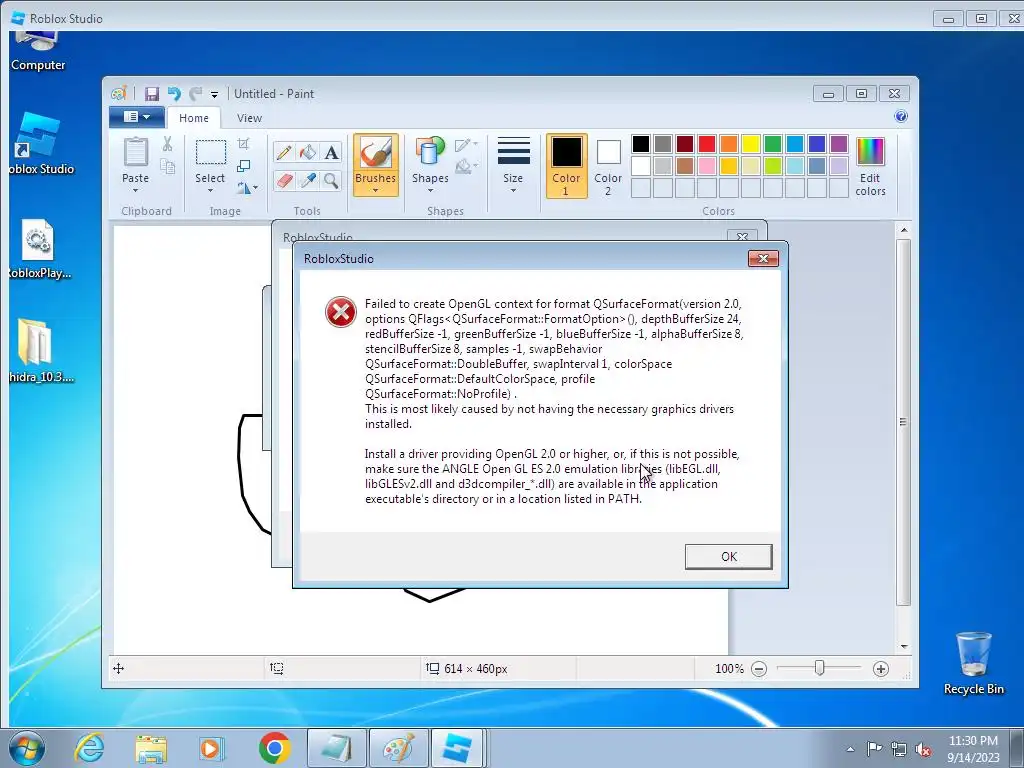Click OK in the RobloxStudio error dialog

tap(728, 556)
